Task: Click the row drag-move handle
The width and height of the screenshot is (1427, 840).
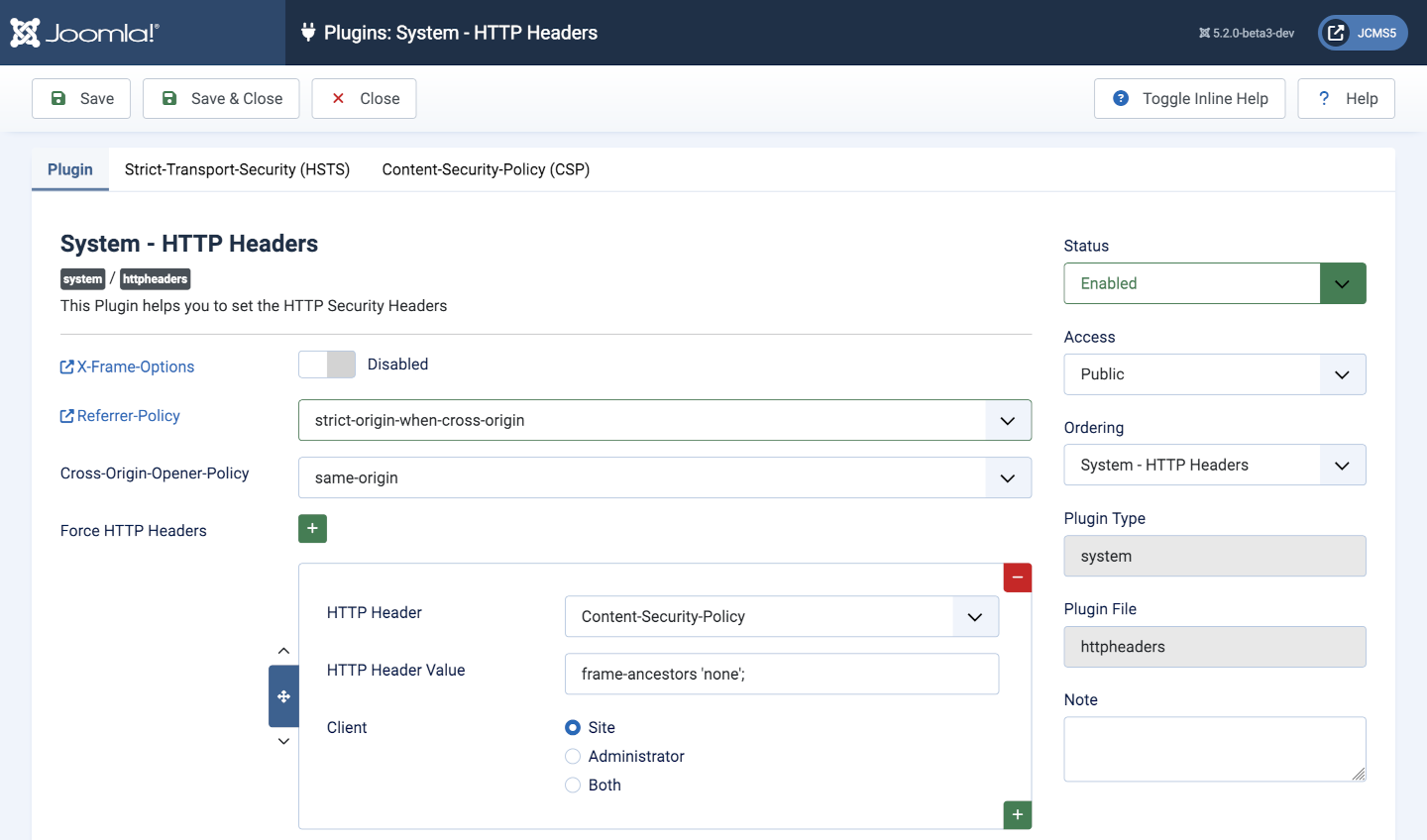Action: tap(283, 696)
